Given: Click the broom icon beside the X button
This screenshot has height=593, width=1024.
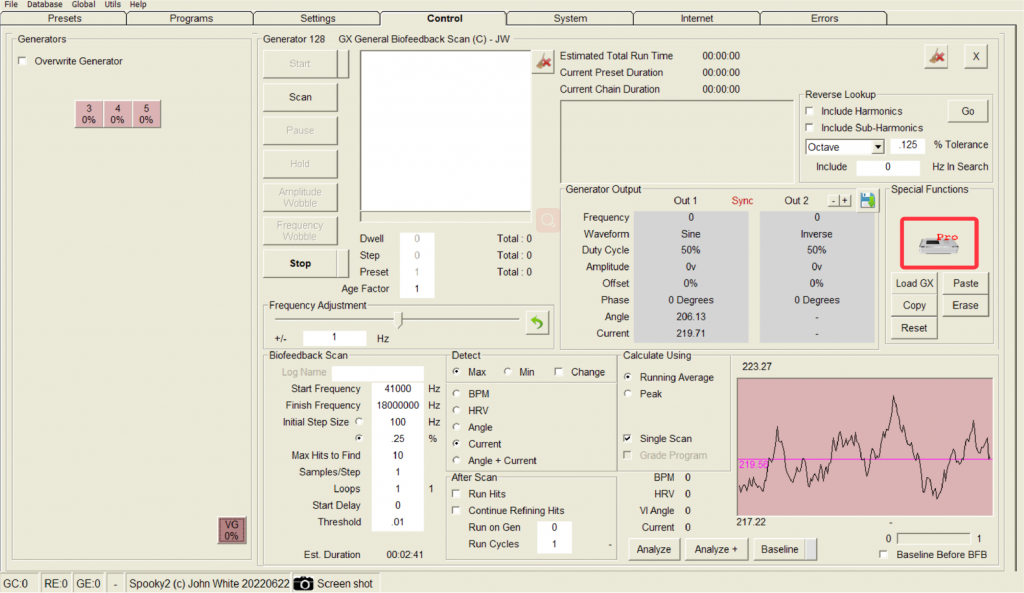Looking at the screenshot, I should pos(936,57).
